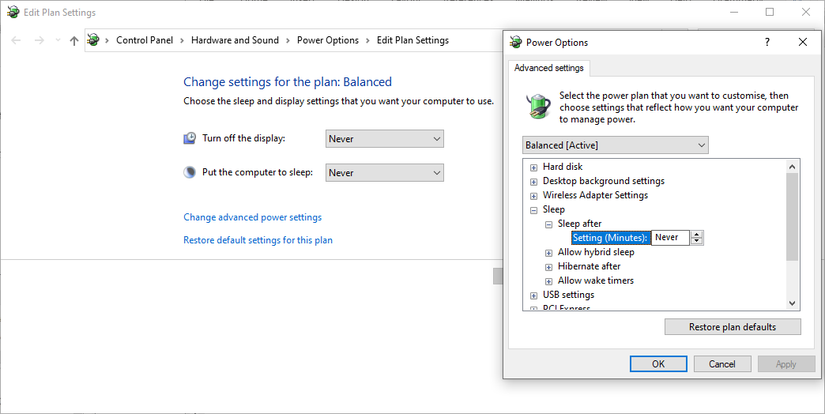Select the Sleep after item
Viewport: 825px width, 414px height.
[x=579, y=224]
